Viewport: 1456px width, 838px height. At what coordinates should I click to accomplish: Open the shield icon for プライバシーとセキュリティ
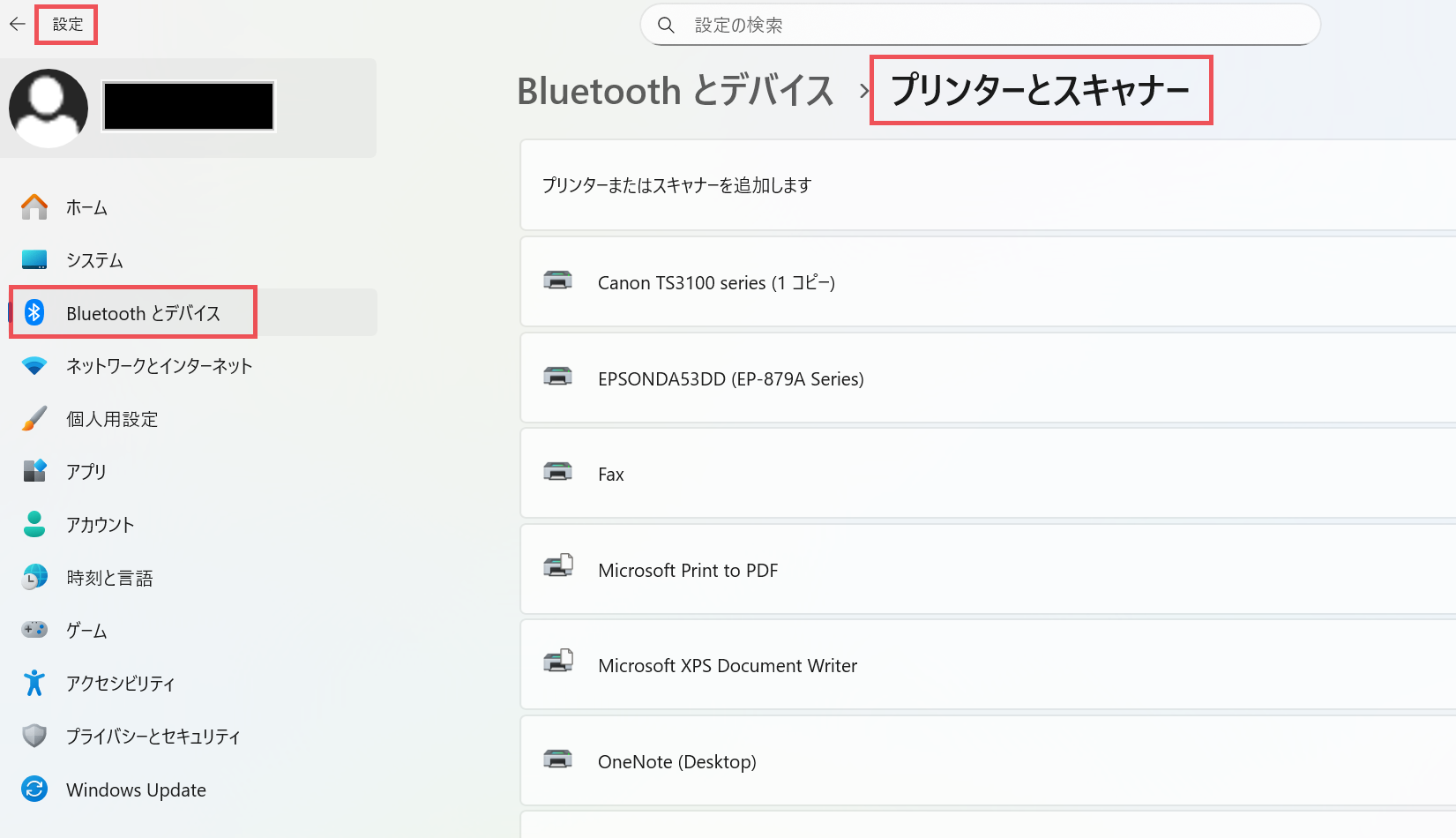point(34,737)
